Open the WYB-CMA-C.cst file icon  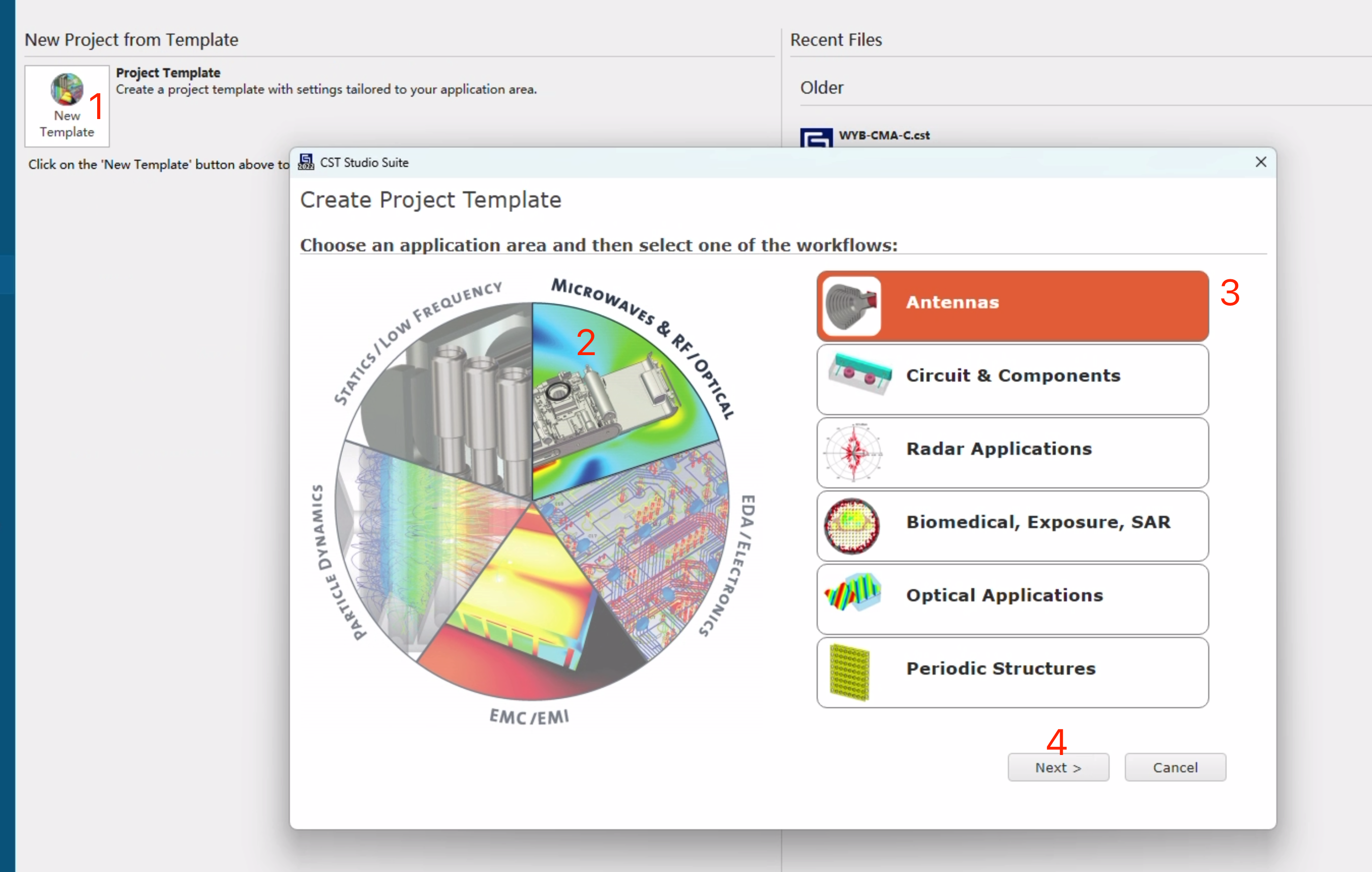click(x=816, y=138)
